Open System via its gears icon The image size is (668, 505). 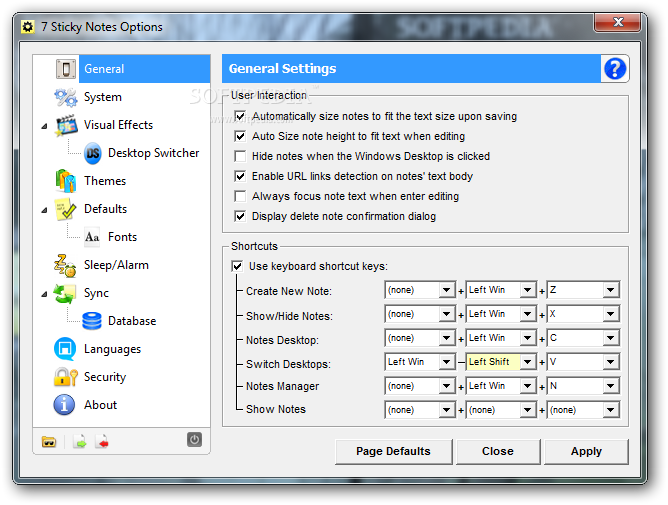[x=66, y=97]
